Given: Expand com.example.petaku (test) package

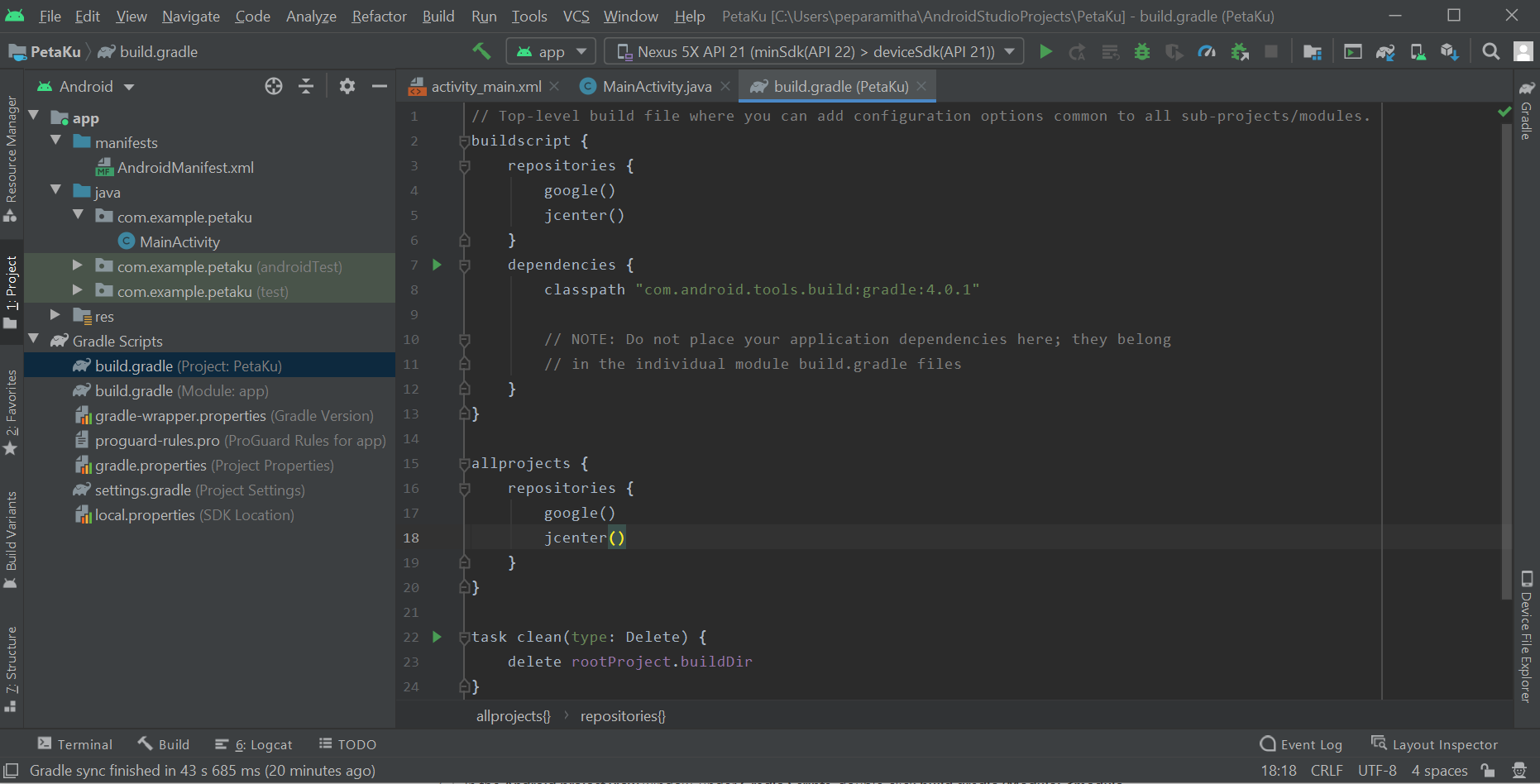Looking at the screenshot, I should [78, 289].
